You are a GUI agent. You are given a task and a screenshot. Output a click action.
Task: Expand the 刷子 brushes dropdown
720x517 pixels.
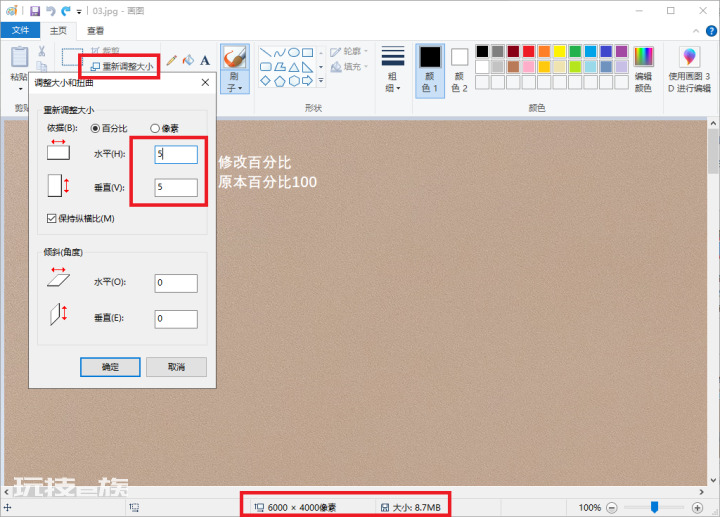click(x=235, y=82)
